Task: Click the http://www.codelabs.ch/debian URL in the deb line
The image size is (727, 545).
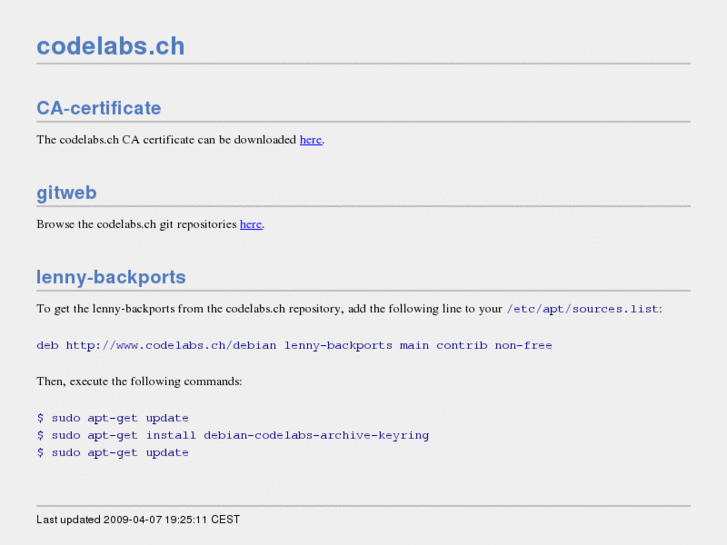Action: pyautogui.click(x=170, y=345)
